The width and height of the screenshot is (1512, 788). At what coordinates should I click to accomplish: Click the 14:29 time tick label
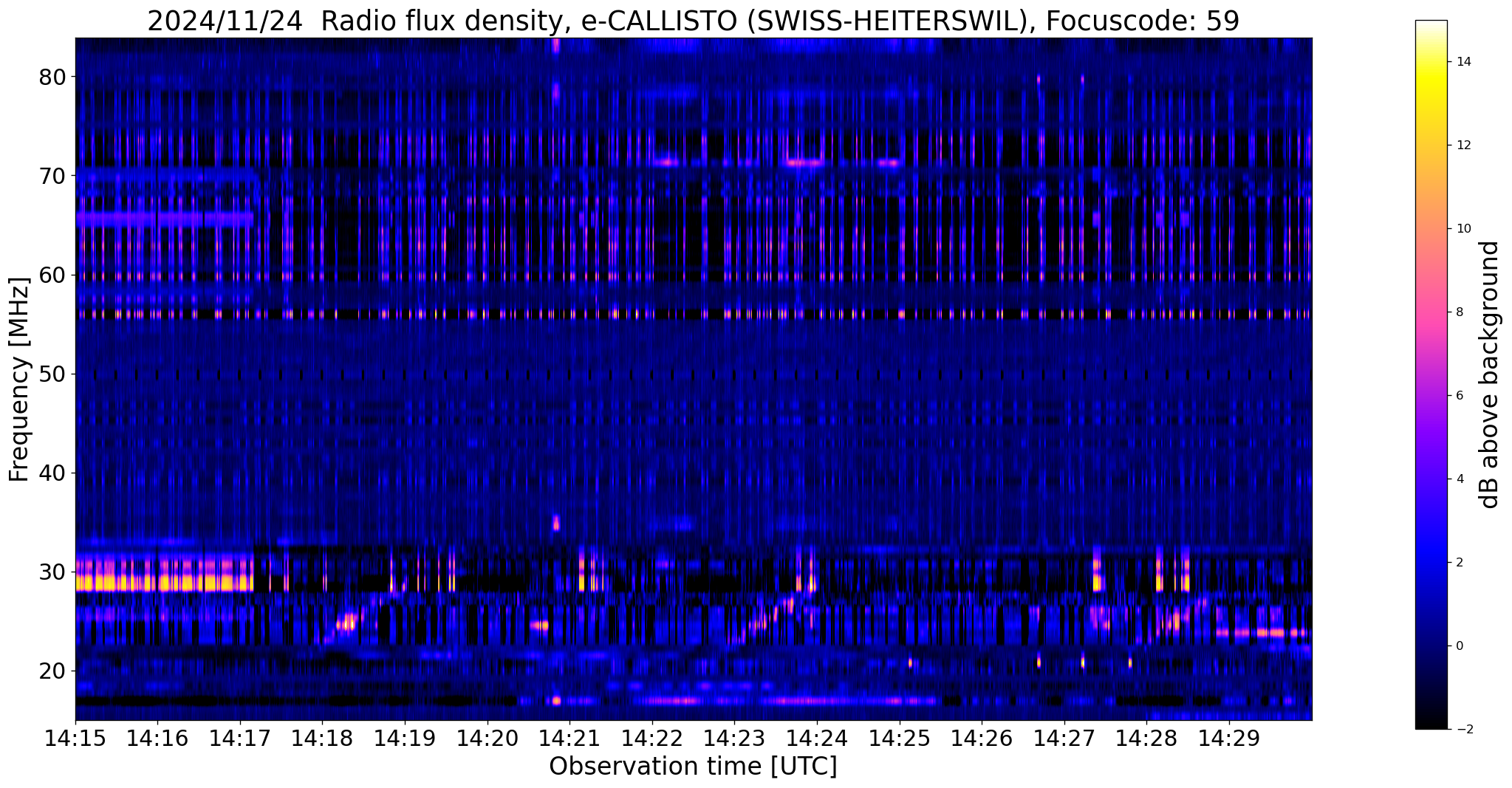click(x=1229, y=739)
